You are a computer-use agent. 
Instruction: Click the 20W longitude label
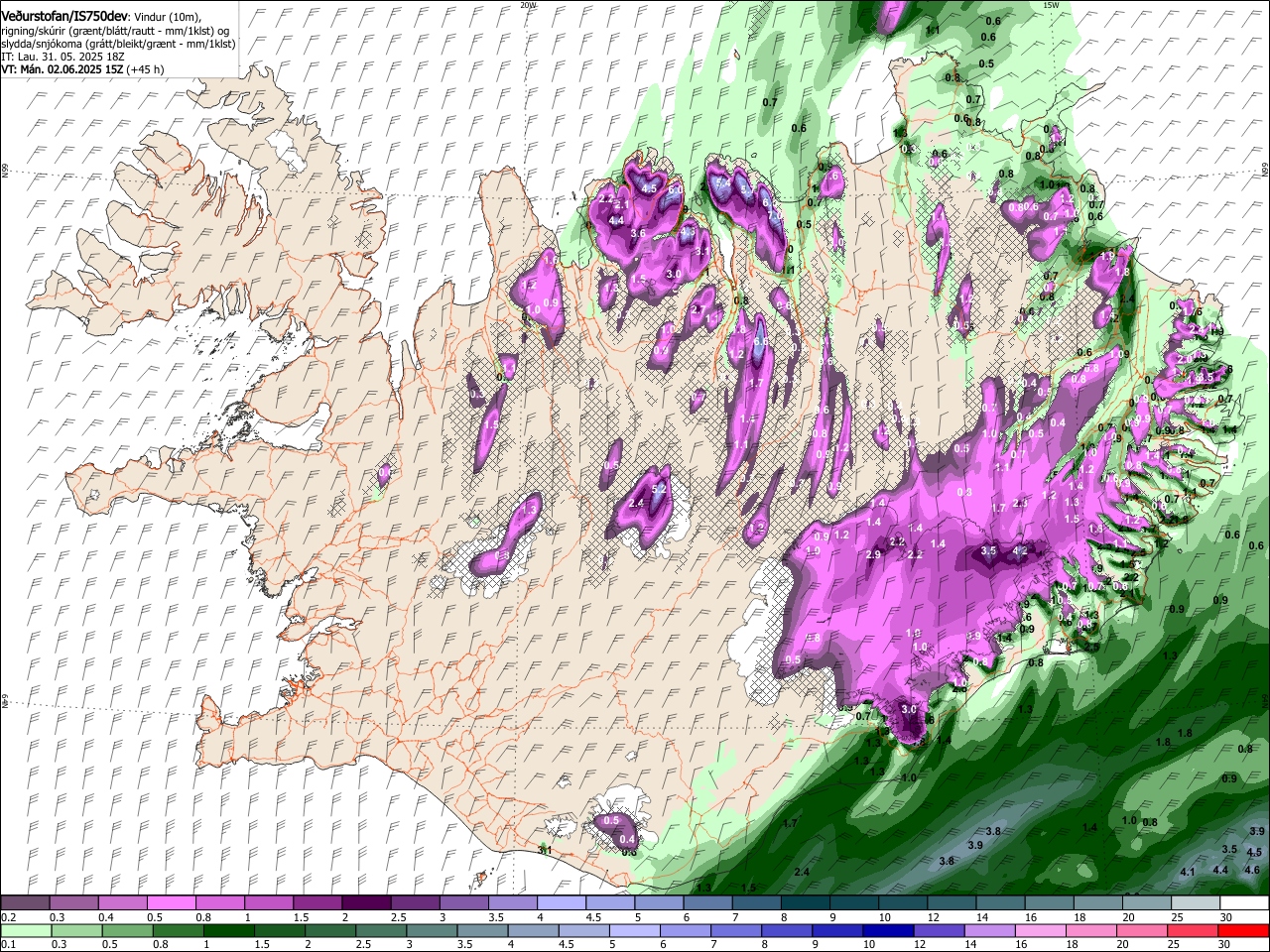pos(528,5)
